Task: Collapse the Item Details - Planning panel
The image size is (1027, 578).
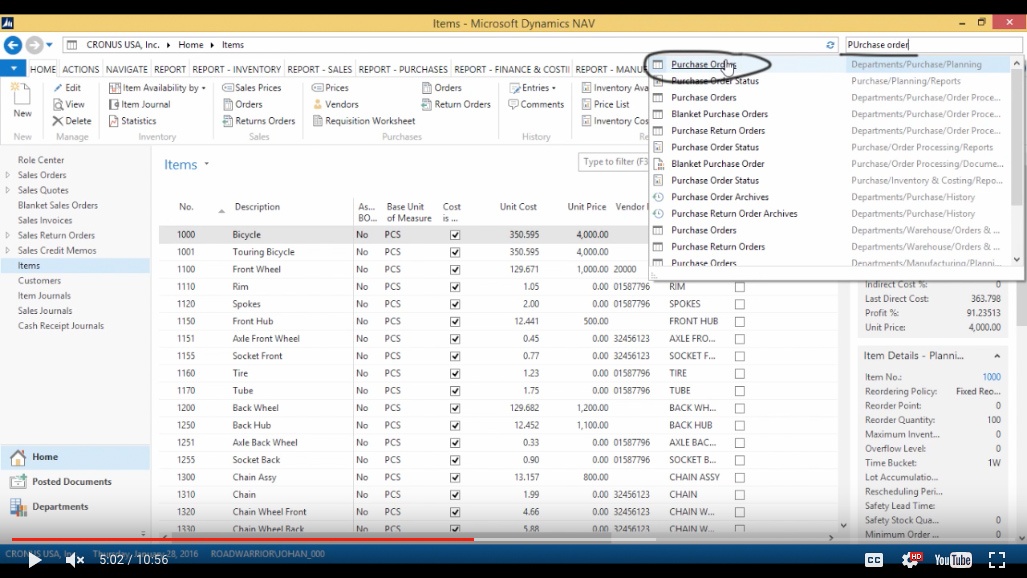Action: coord(997,356)
